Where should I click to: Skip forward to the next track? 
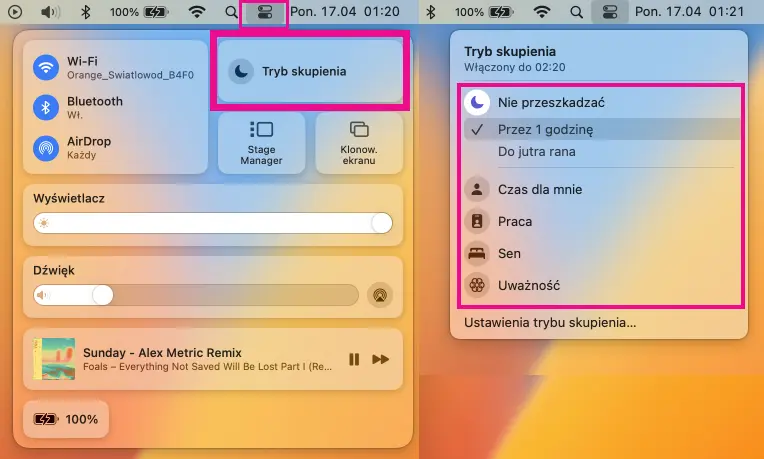point(381,359)
